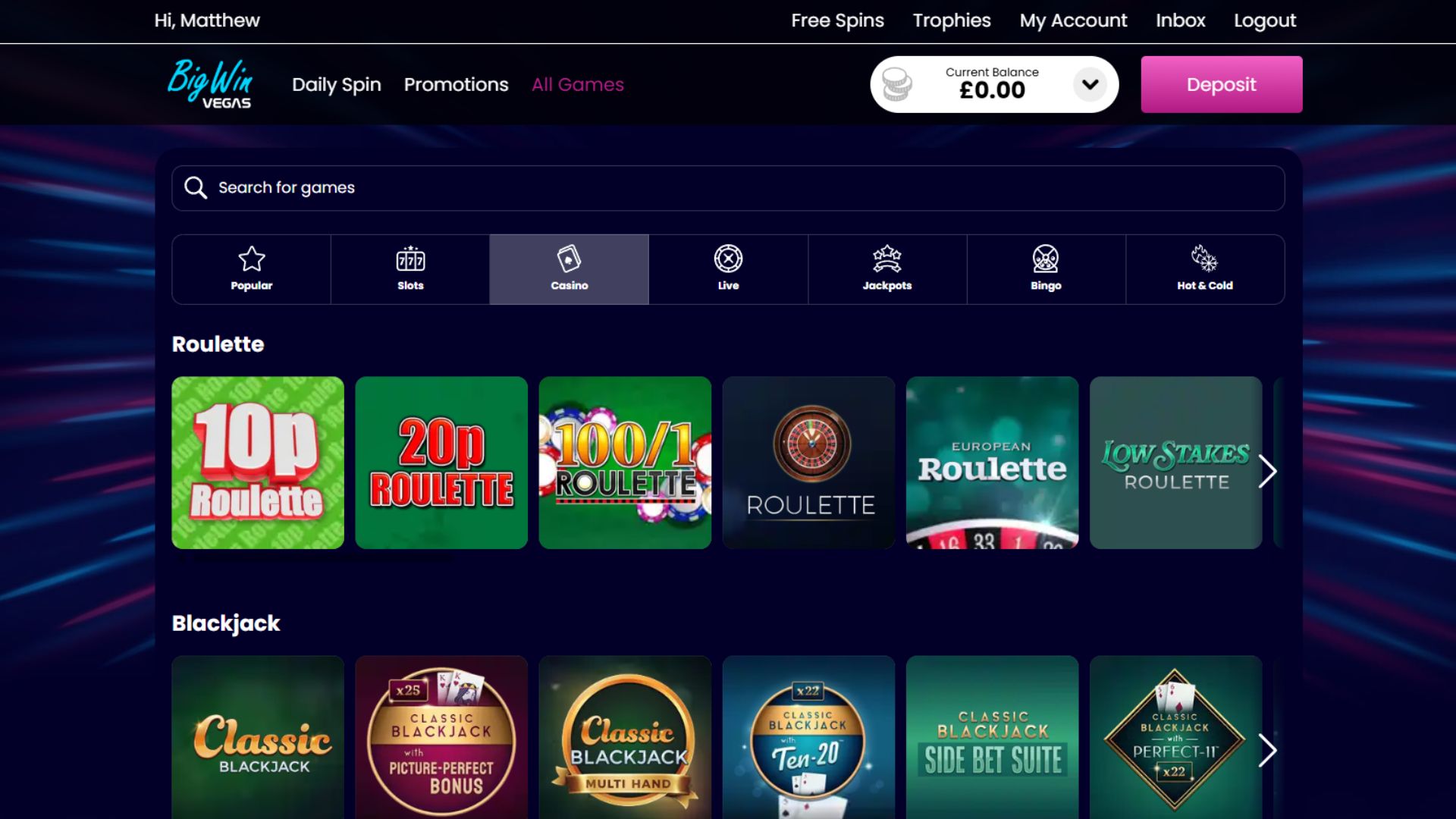
Task: Click the Logout link
Action: tap(1264, 20)
